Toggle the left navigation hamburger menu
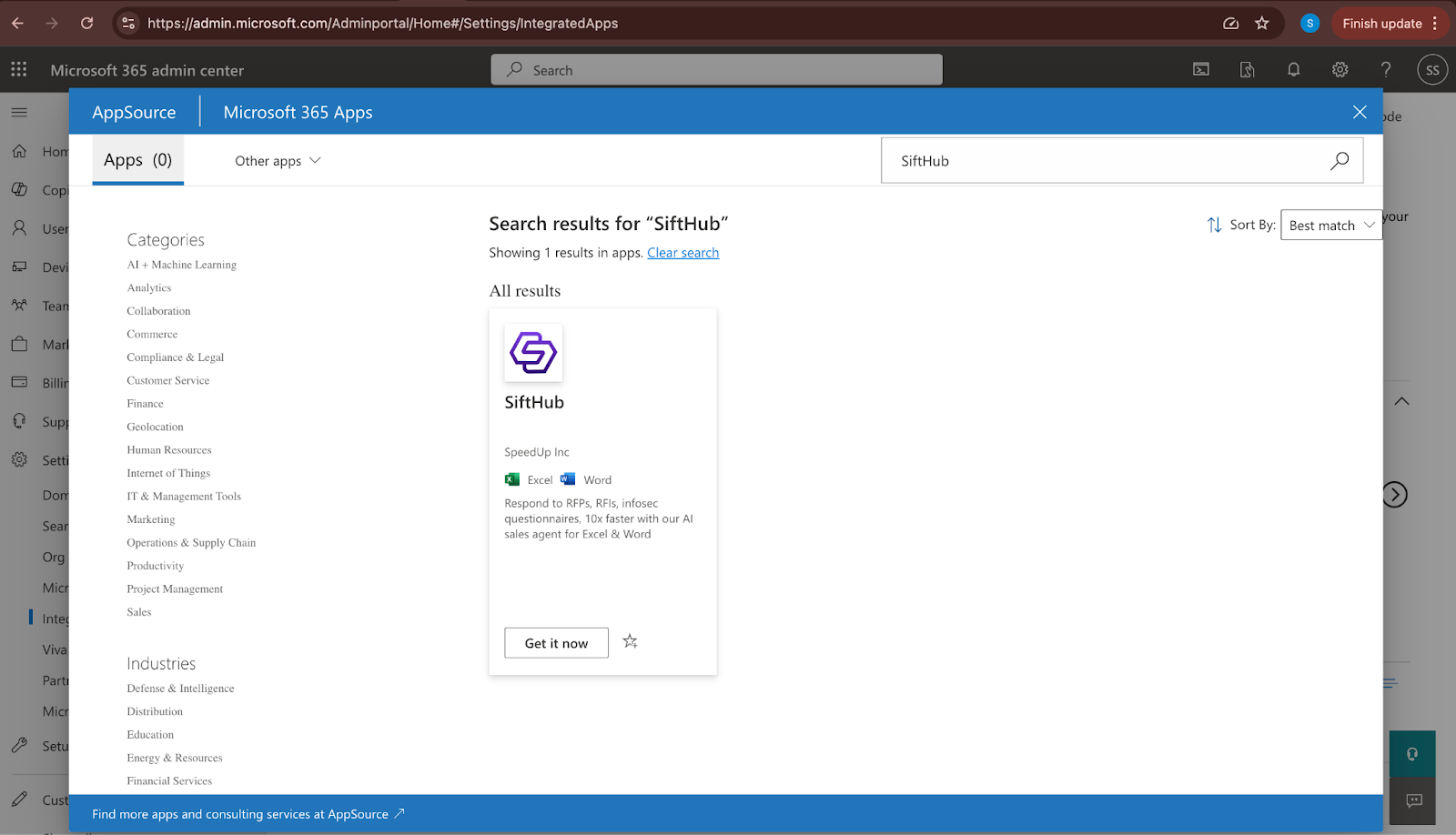1456x835 pixels. pos(19,113)
